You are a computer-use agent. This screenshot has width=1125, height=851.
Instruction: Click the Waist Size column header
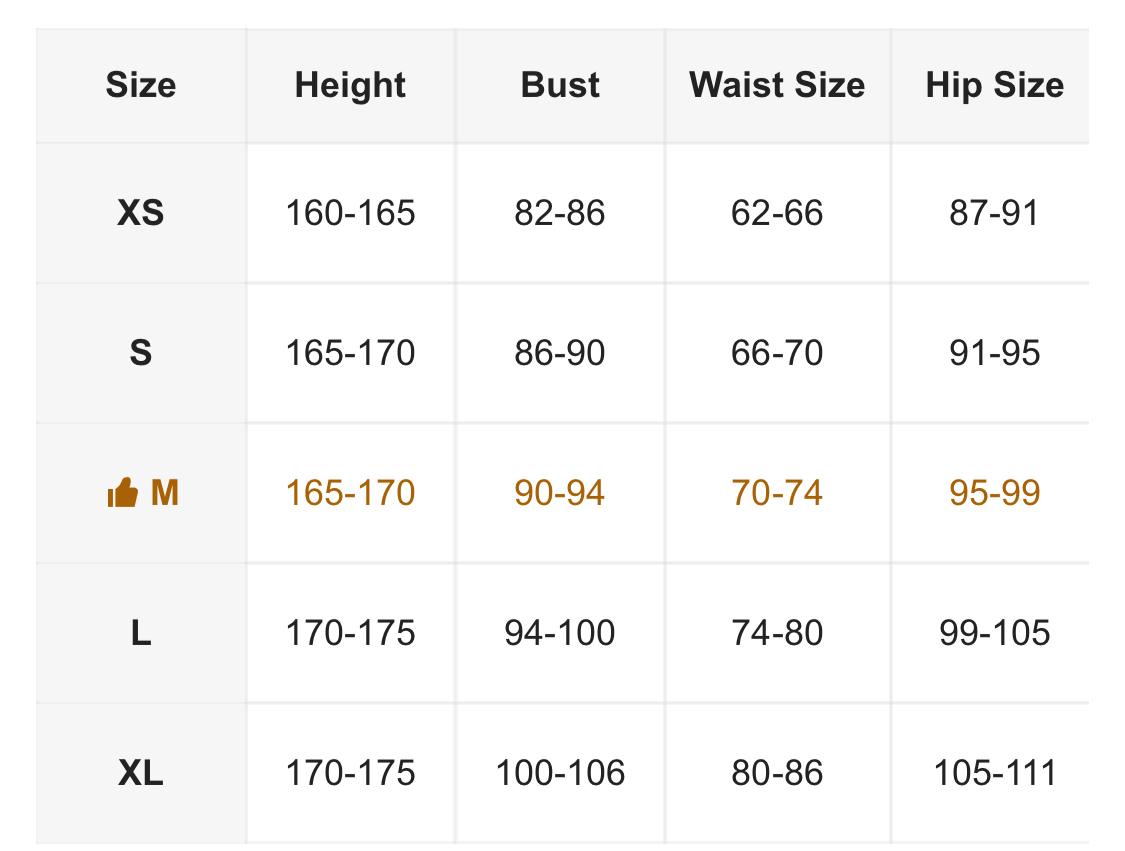click(x=777, y=85)
